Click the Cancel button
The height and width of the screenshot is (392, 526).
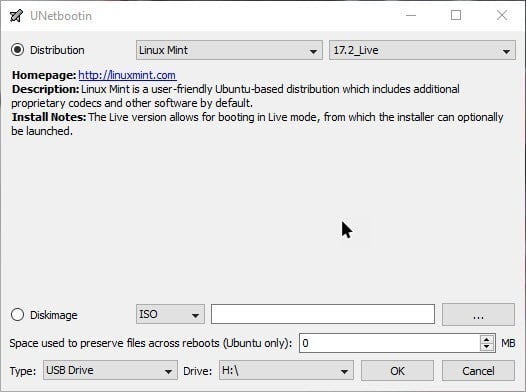[478, 371]
